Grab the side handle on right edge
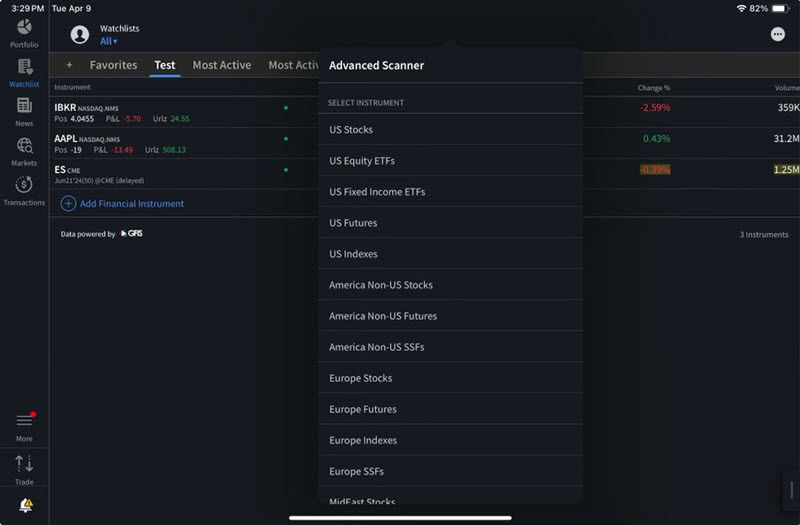The width and height of the screenshot is (800, 525). (x=791, y=491)
